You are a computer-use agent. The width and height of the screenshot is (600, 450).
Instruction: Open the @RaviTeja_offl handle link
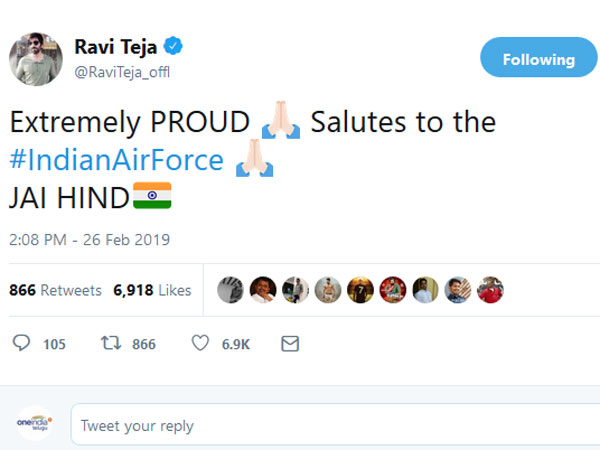(x=117, y=70)
